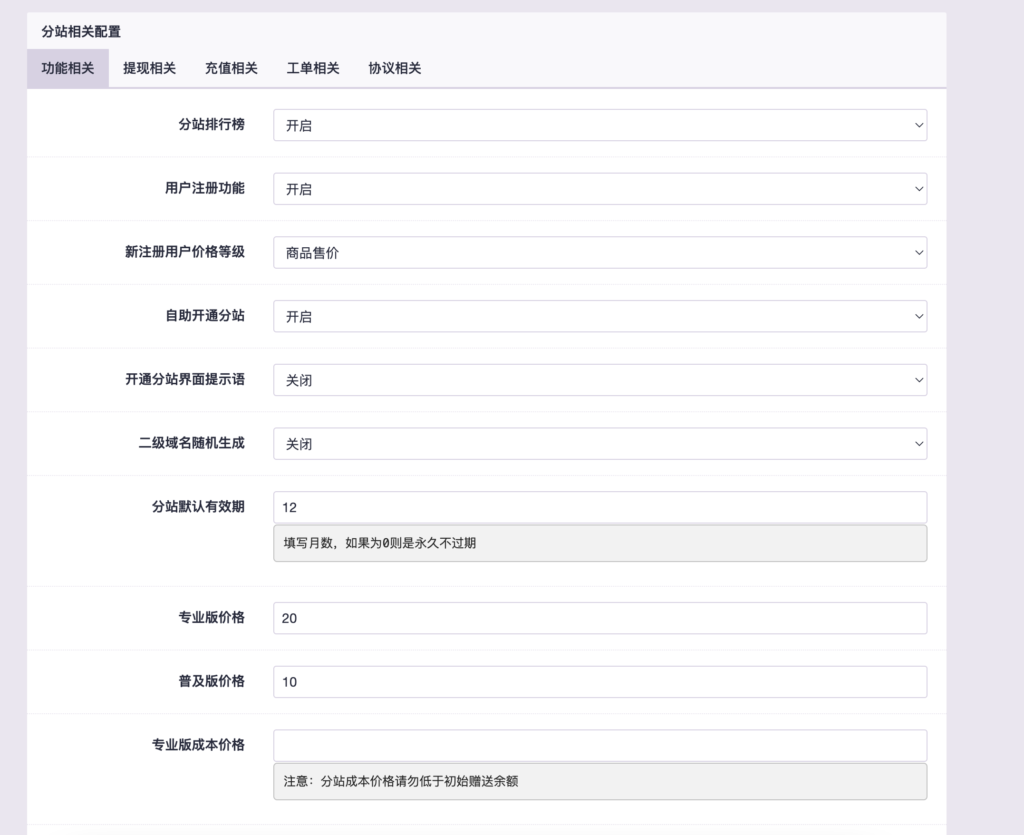Expand the 用户注册功能 dropdown

tap(600, 189)
